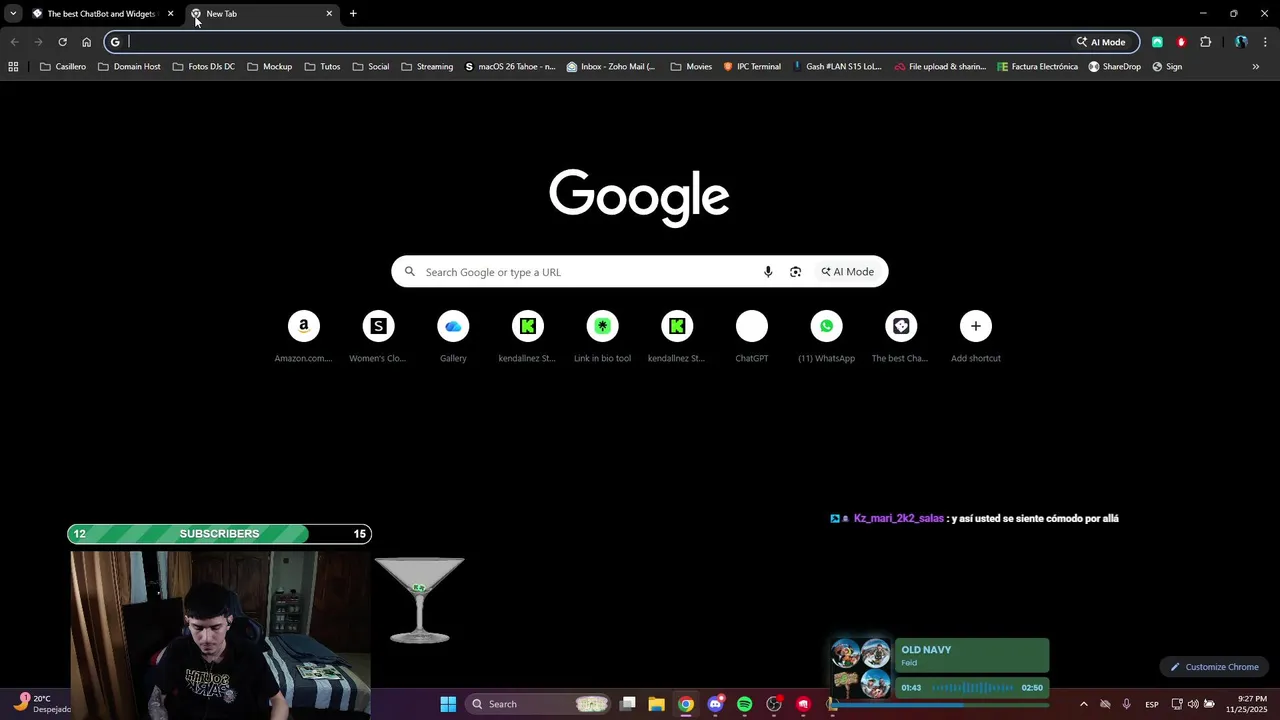
Task: Open The best Cha... shortcut tile
Action: click(x=901, y=337)
